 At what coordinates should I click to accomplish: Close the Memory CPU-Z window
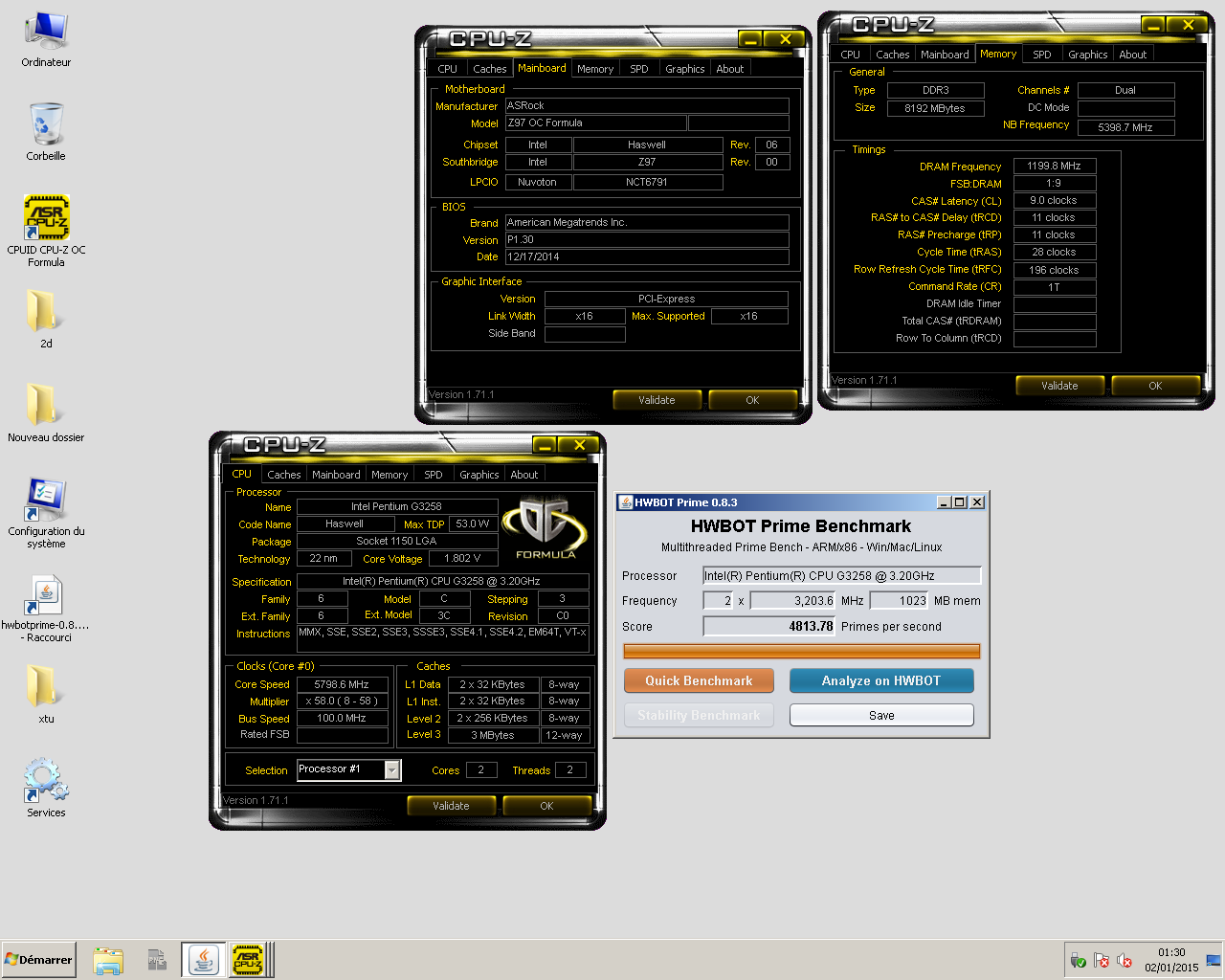tap(1187, 25)
